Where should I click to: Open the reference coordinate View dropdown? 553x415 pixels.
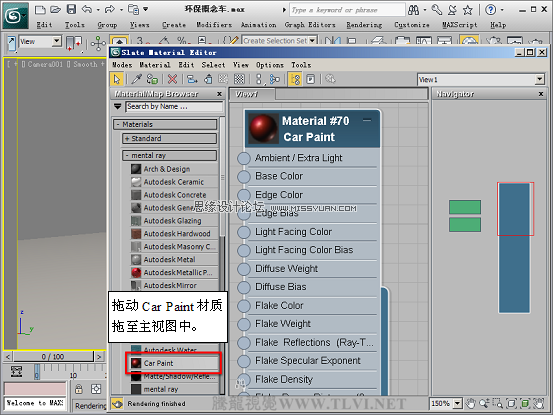tap(56, 42)
